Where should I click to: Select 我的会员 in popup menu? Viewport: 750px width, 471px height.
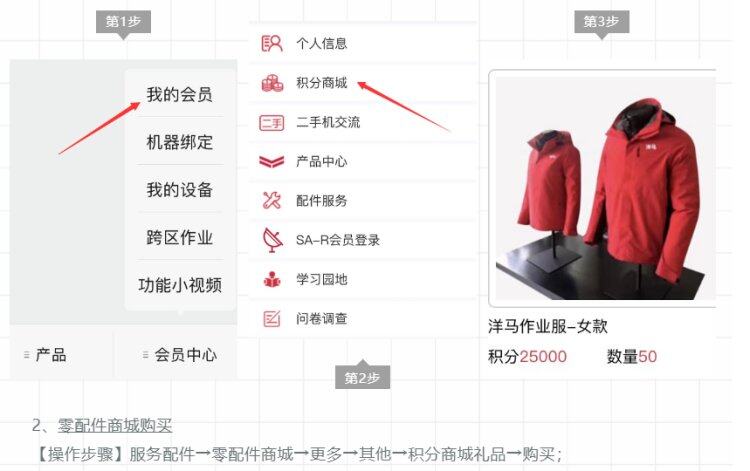[x=179, y=94]
